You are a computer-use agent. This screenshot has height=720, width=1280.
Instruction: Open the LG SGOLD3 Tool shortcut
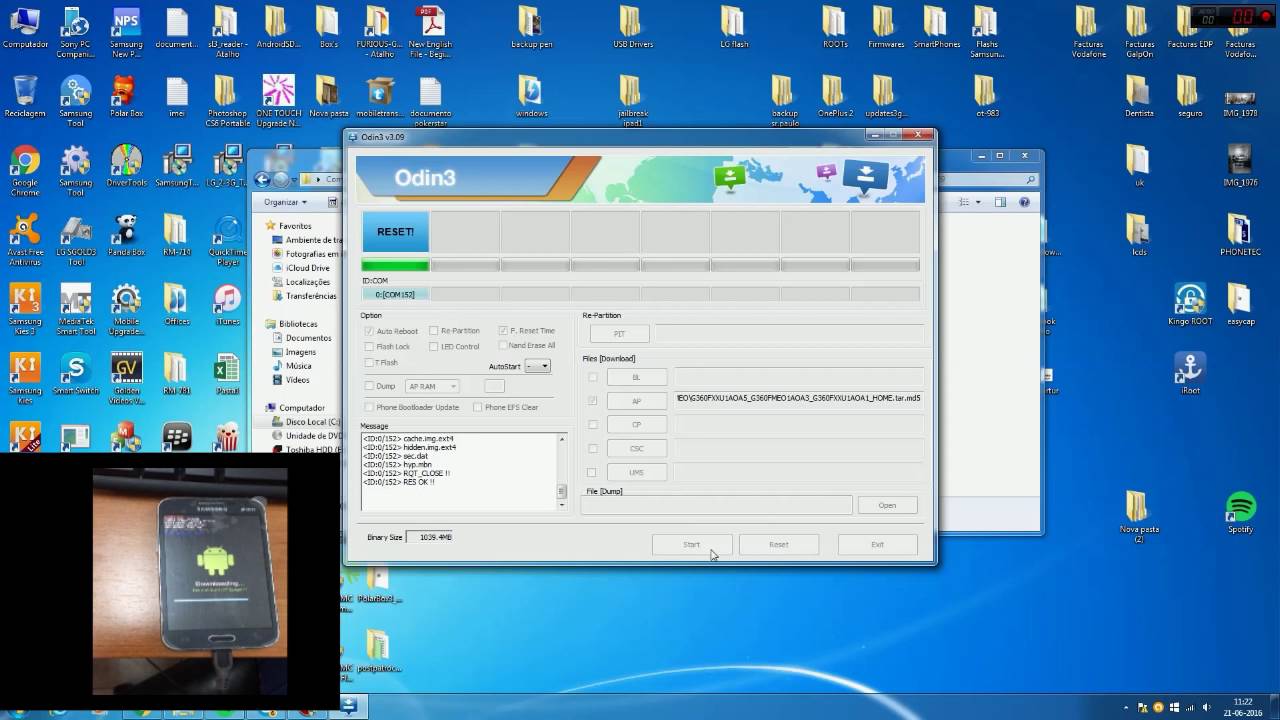click(x=76, y=240)
